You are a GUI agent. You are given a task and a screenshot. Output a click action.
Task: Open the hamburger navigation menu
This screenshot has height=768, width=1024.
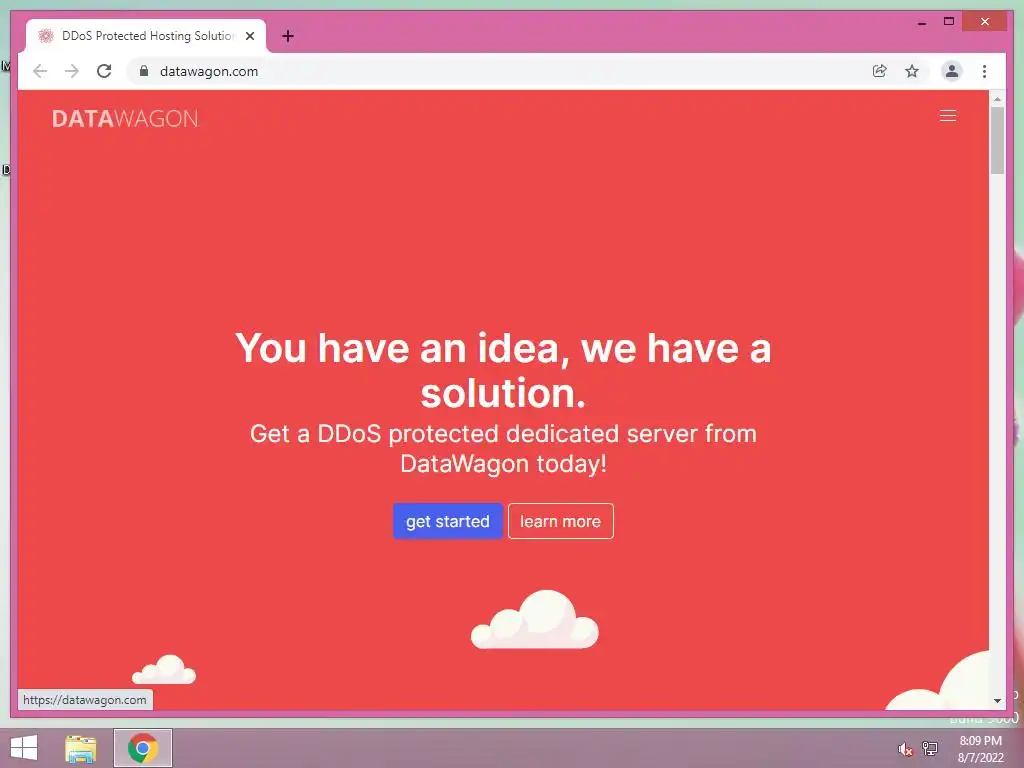tap(948, 116)
